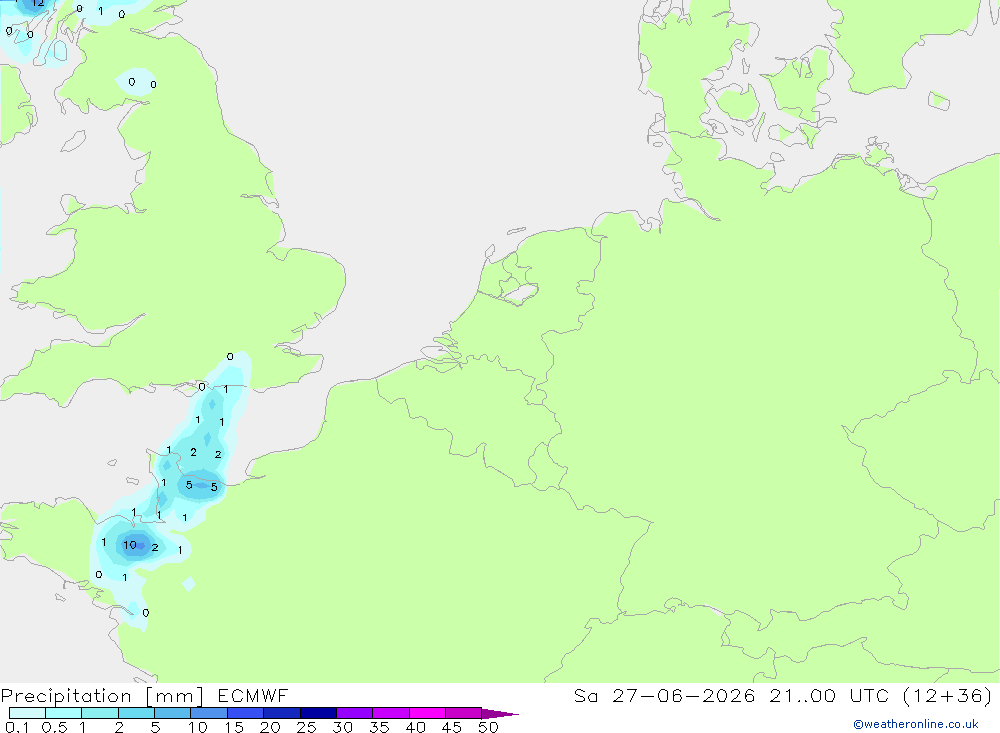Click the magenta legend swatch between 40 and 45
This screenshot has height=733, width=1000.
pyautogui.click(x=427, y=713)
